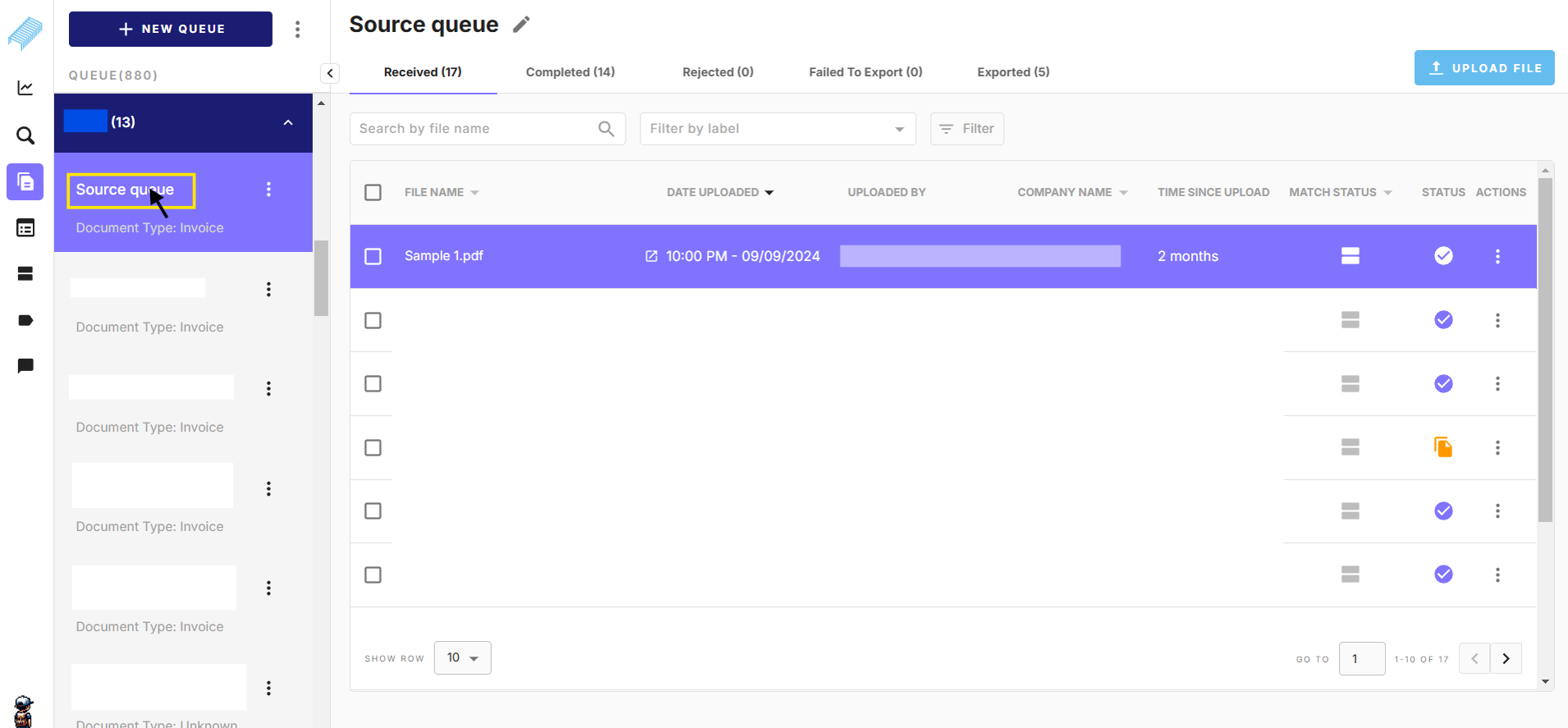Tick the checkbox in the orange status row
Image resolution: width=1568 pixels, height=728 pixels.
[373, 447]
